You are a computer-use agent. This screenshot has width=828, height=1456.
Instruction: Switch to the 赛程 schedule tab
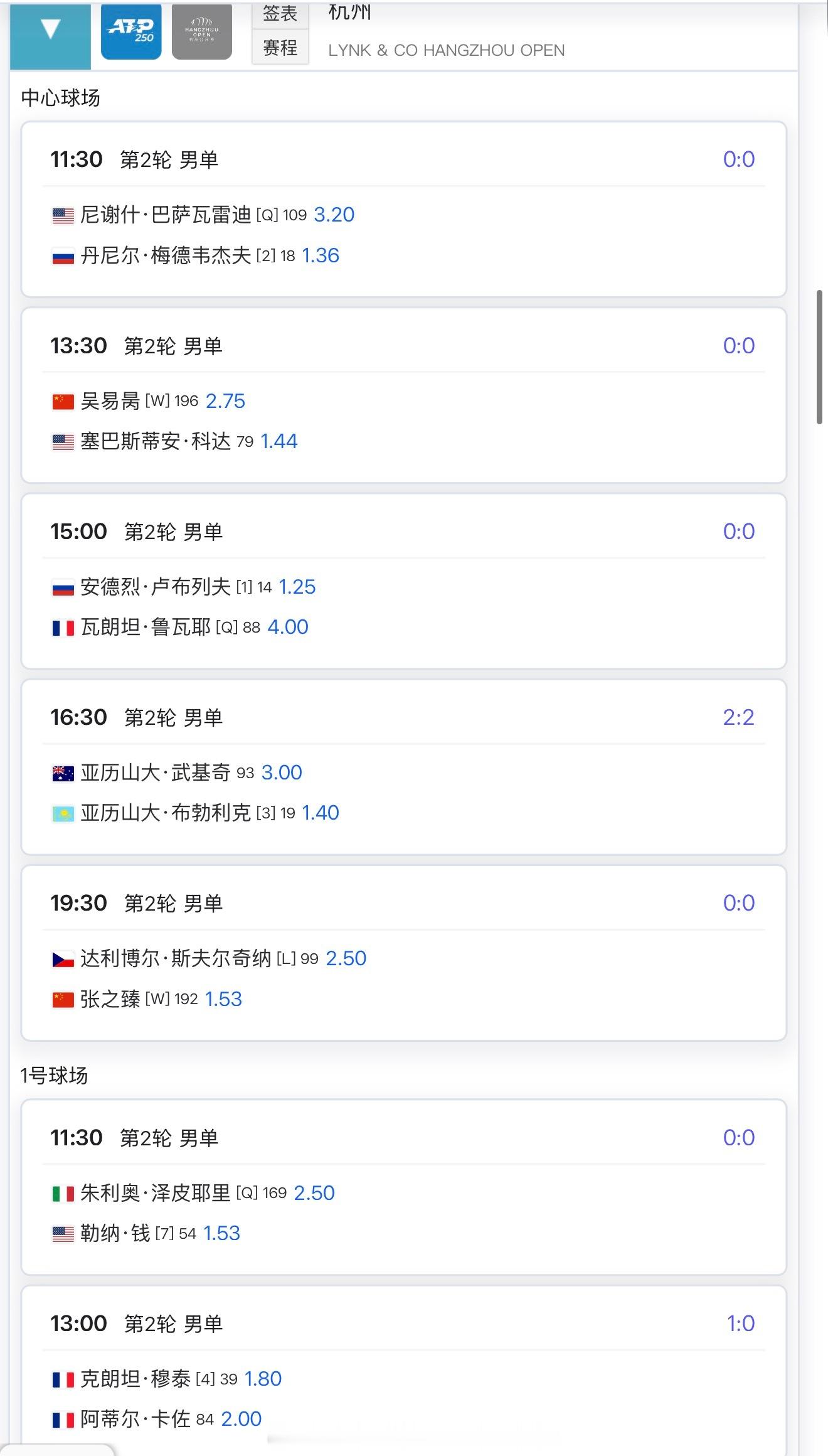tap(280, 48)
